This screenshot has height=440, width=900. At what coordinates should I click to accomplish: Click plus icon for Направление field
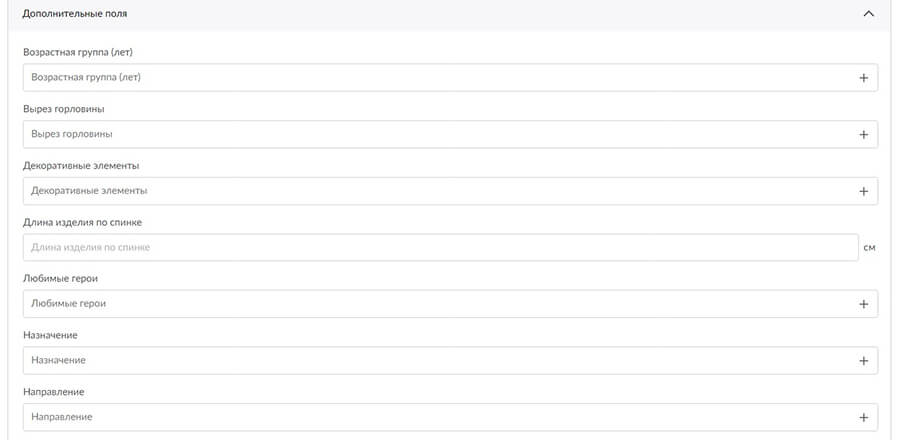pyautogui.click(x=863, y=417)
